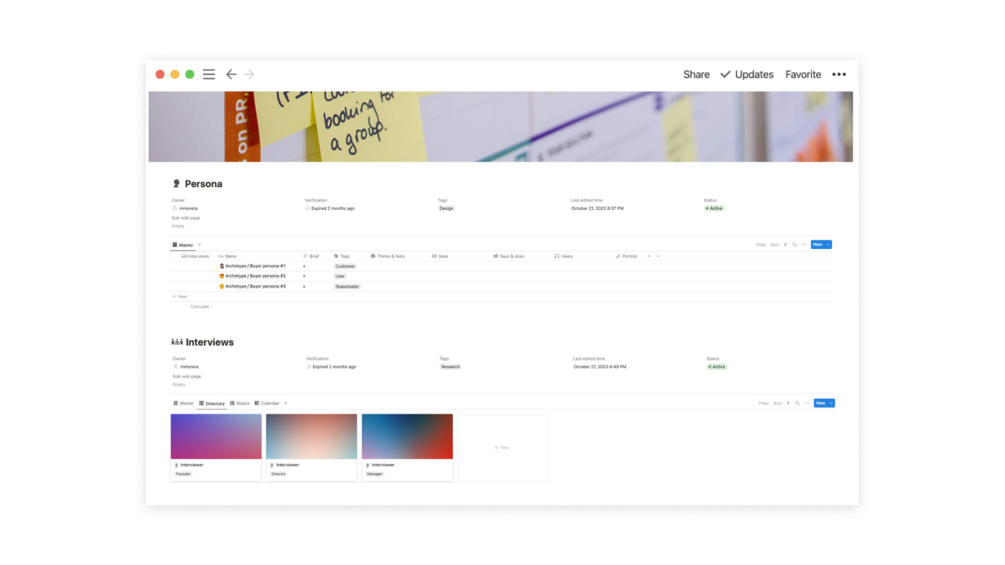
Task: Click the Brief column header
Action: [x=311, y=256]
